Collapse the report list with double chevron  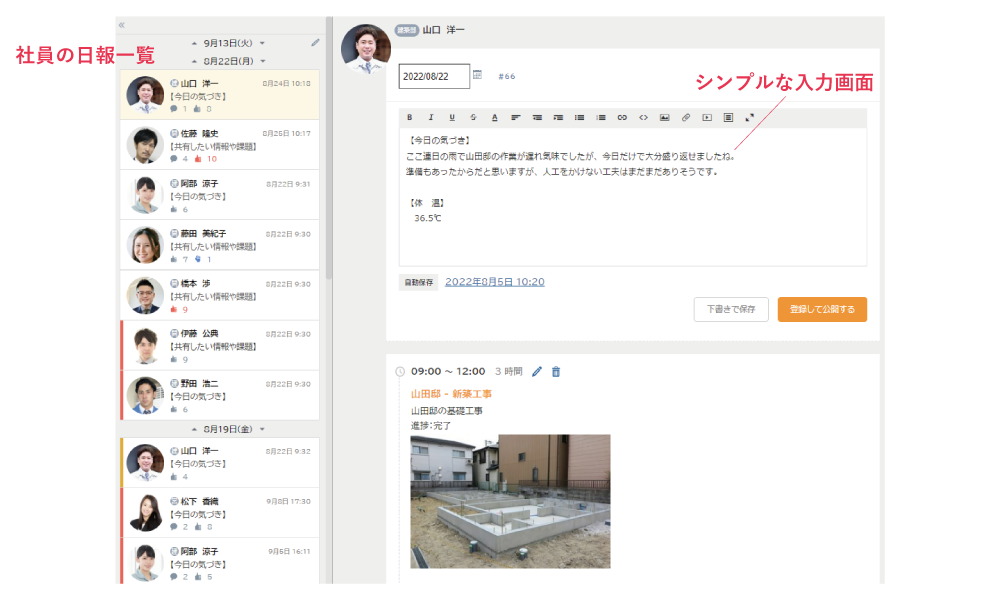[x=121, y=26]
